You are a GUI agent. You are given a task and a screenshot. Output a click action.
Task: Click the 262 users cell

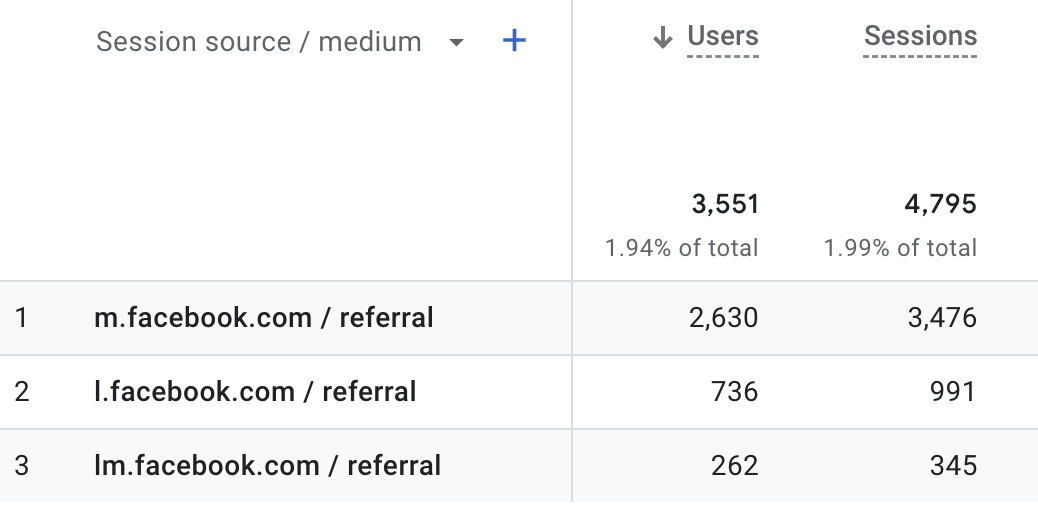(735, 466)
